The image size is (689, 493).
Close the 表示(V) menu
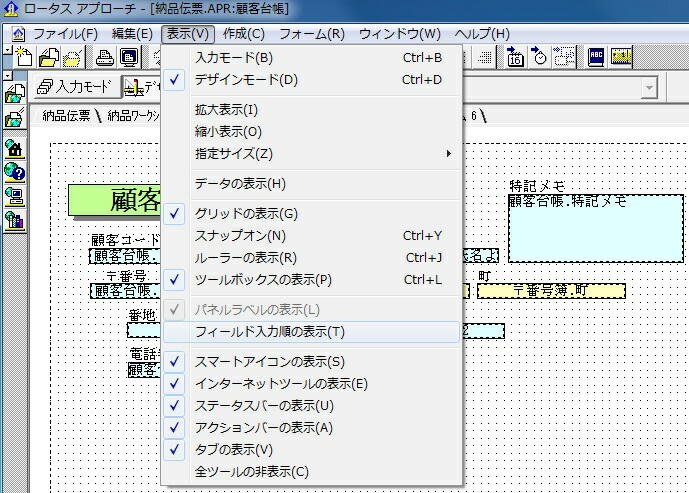188,34
